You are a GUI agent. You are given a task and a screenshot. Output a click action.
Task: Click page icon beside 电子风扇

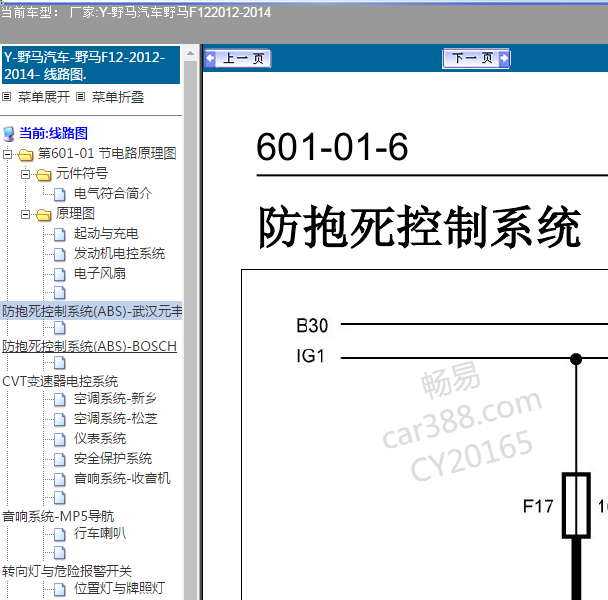coord(59,274)
